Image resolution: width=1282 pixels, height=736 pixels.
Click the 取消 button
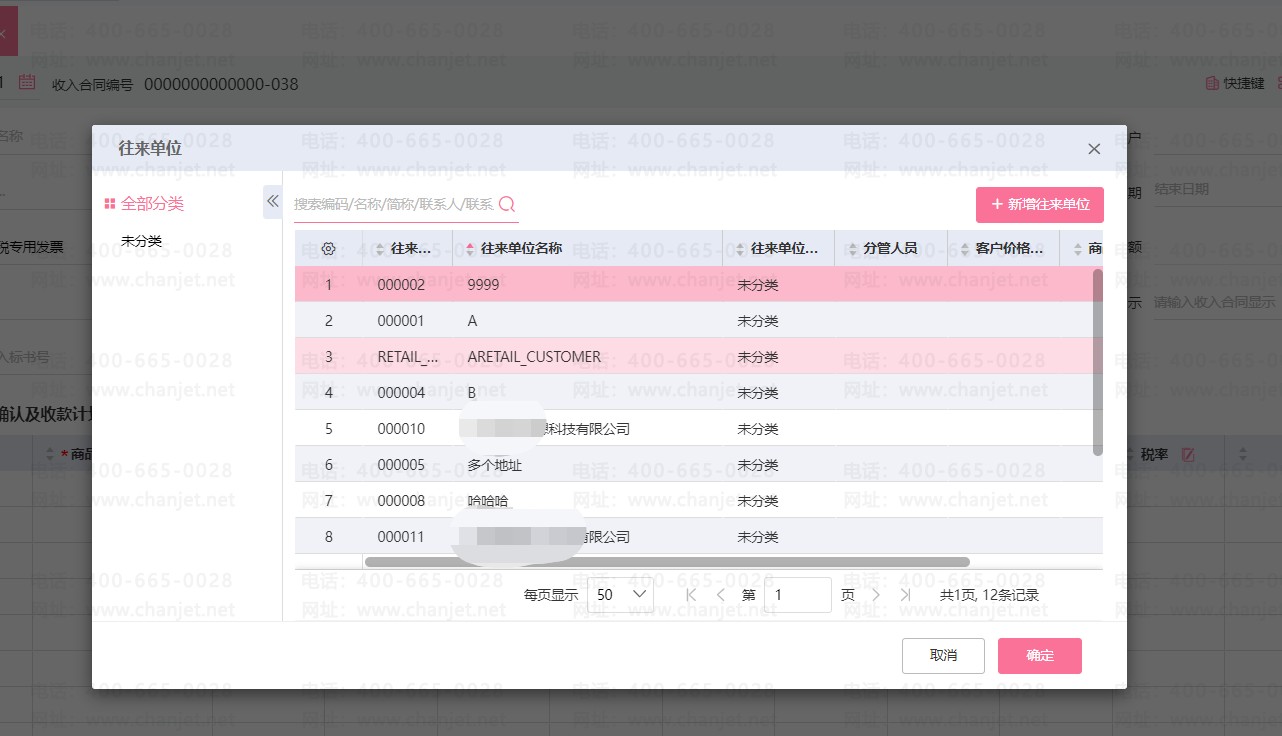click(x=943, y=656)
